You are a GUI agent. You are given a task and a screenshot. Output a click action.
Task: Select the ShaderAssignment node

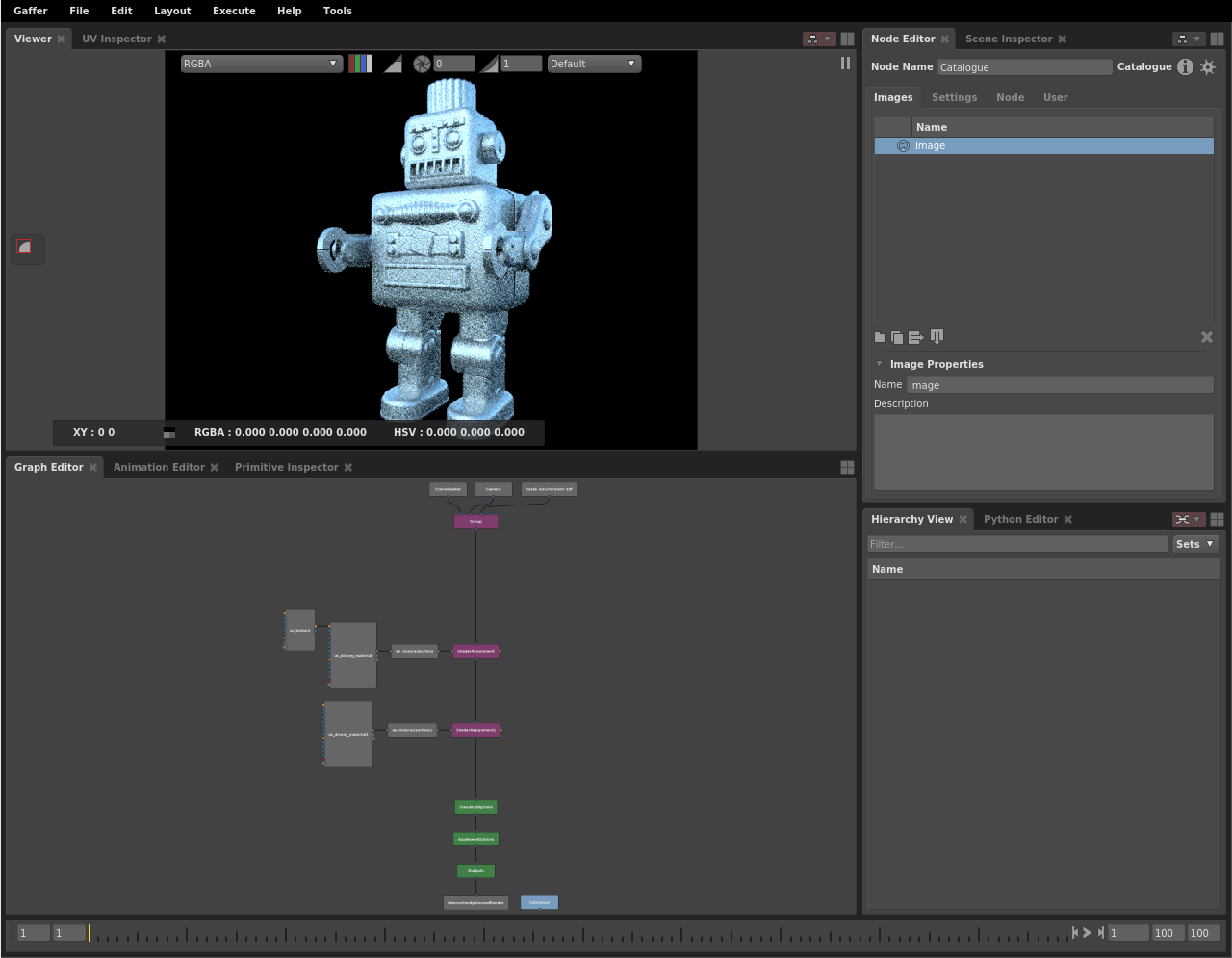point(475,651)
